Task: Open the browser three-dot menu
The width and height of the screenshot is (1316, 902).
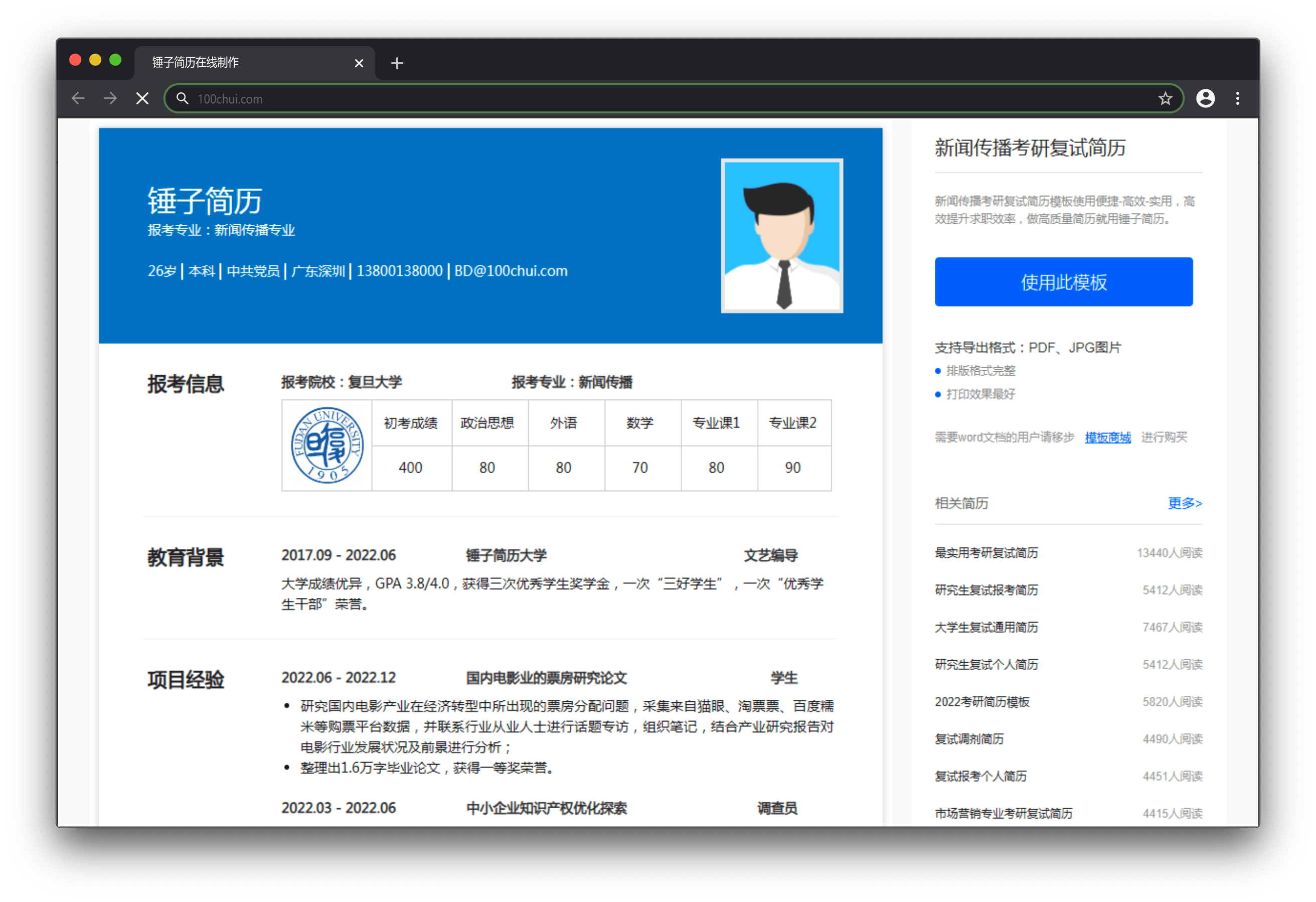Action: click(1238, 99)
